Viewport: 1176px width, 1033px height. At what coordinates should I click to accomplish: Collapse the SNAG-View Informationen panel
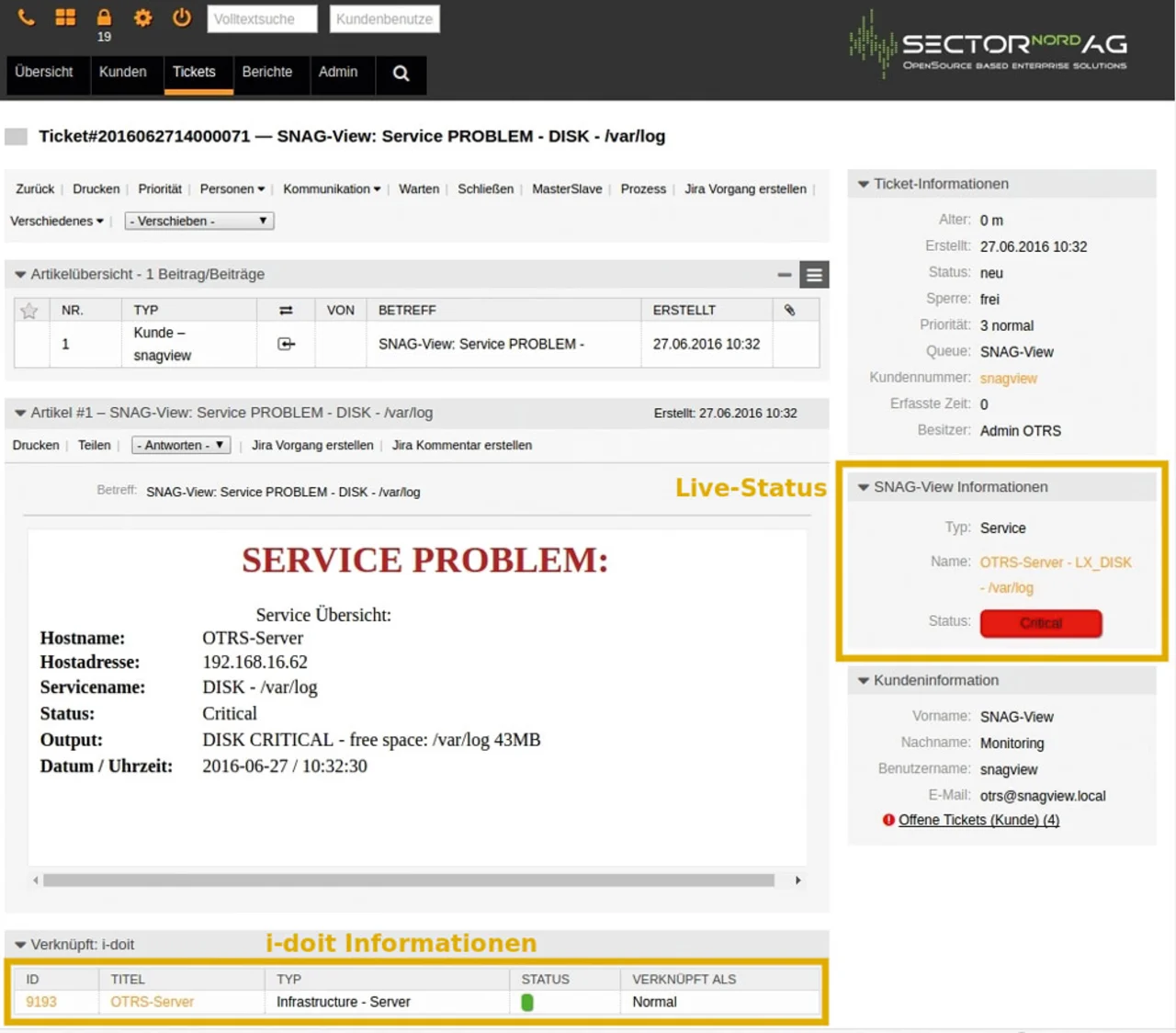[x=864, y=487]
